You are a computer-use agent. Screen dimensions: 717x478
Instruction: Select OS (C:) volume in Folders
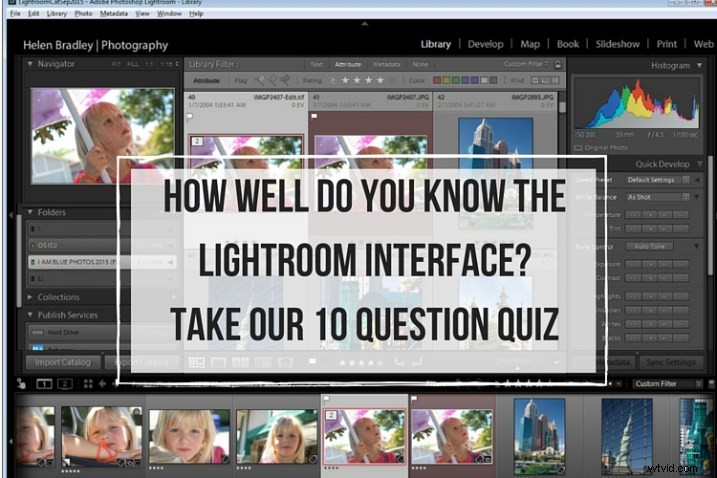point(102,246)
